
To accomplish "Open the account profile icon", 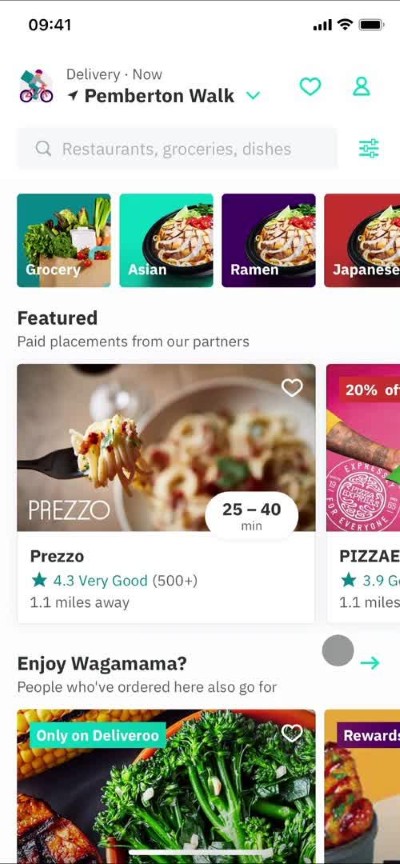I will (361, 87).
